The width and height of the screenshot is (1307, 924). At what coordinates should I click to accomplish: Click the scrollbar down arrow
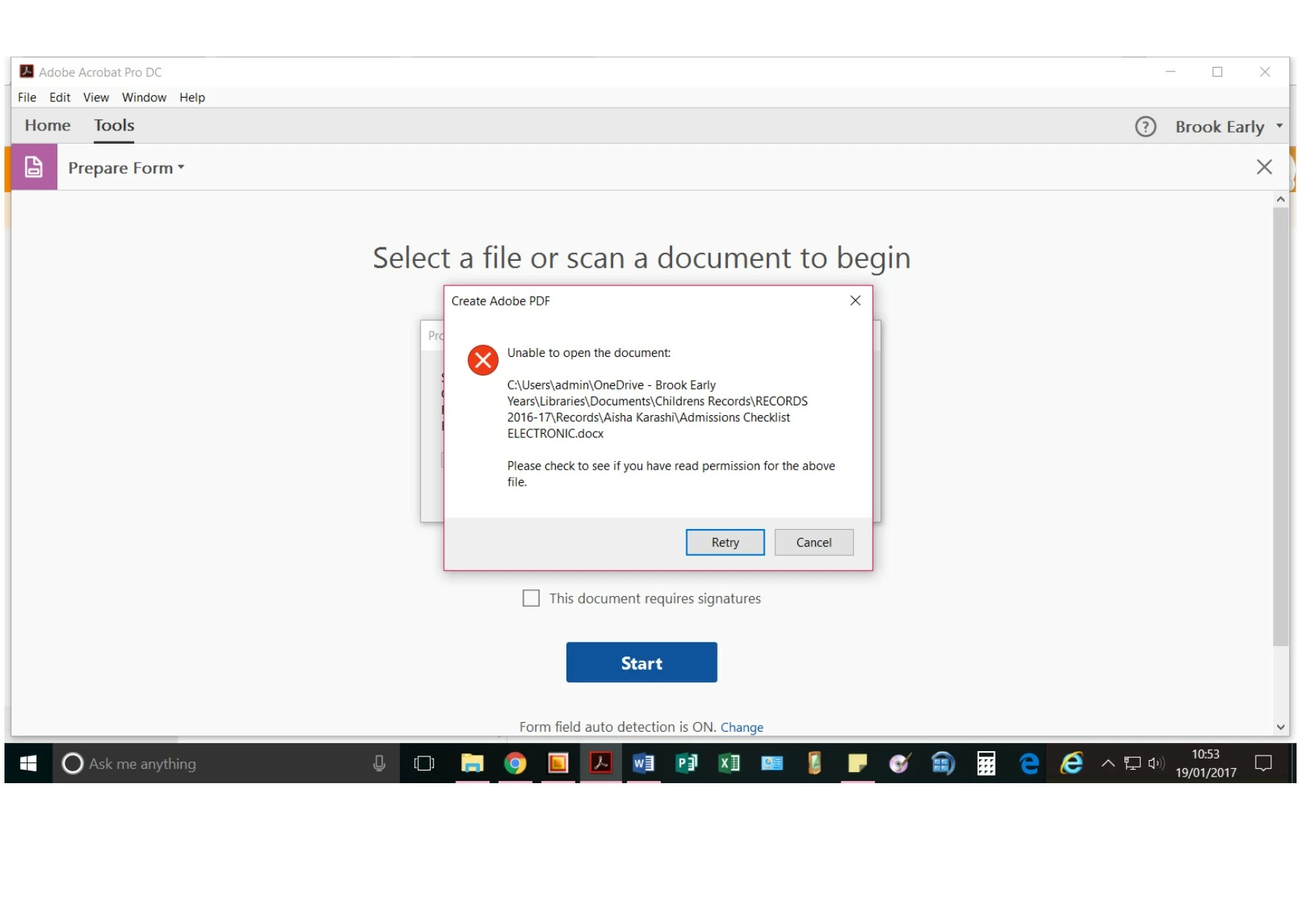coord(1280,727)
